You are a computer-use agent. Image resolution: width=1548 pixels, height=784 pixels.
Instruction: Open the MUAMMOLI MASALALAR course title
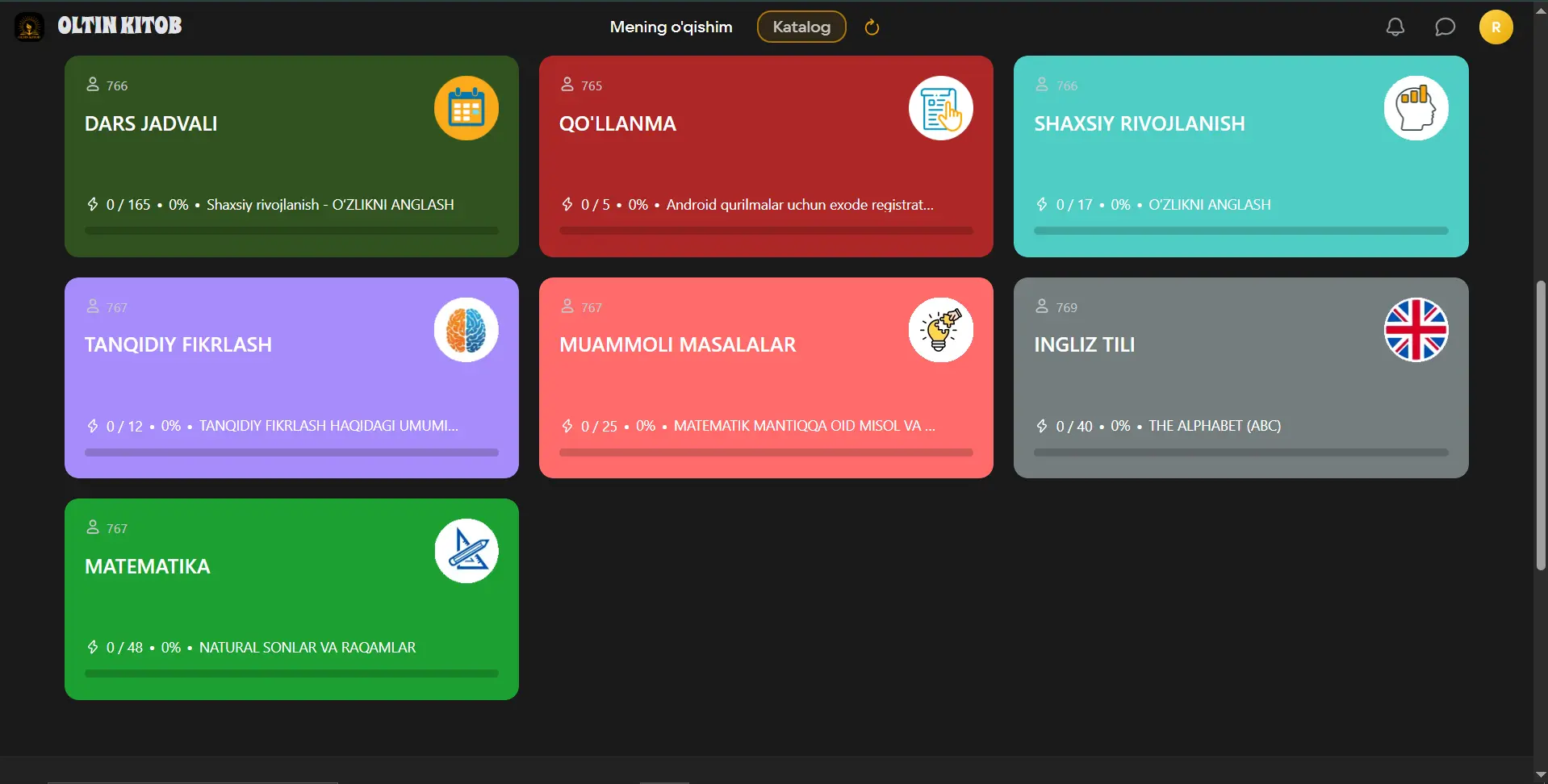coord(678,344)
